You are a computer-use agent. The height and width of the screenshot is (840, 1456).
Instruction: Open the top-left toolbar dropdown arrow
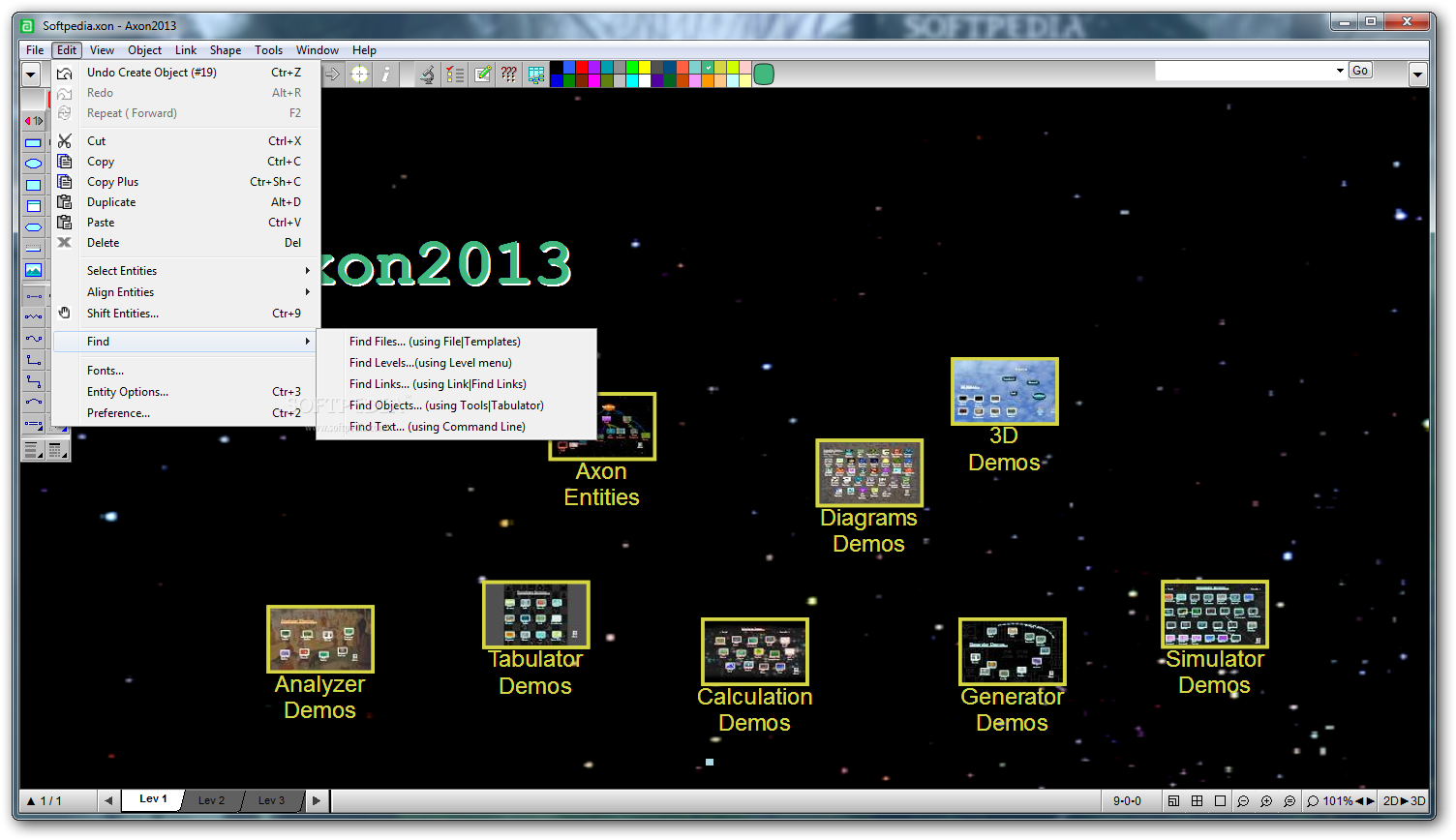click(x=31, y=74)
